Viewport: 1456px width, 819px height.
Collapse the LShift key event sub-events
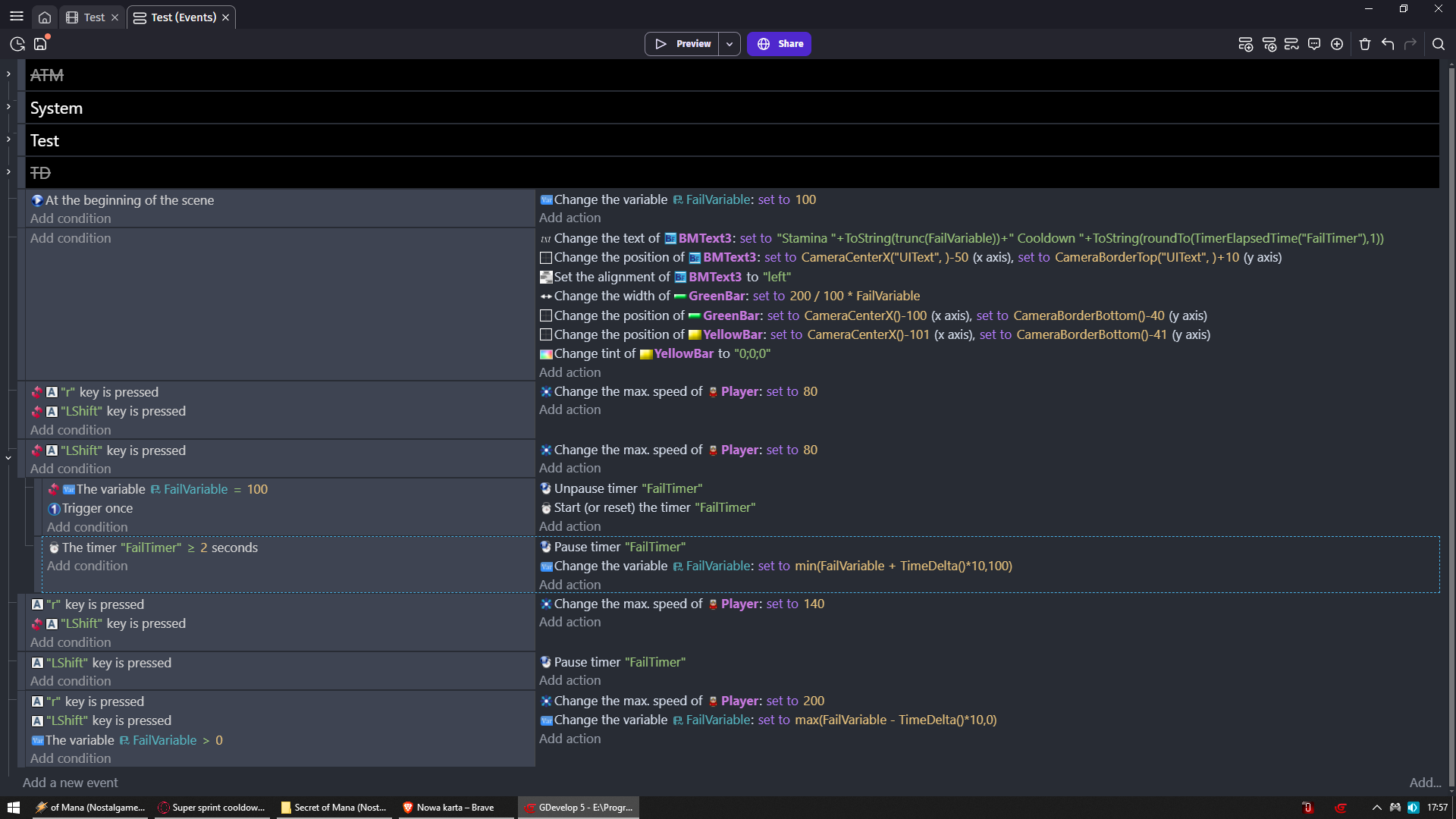click(x=8, y=458)
